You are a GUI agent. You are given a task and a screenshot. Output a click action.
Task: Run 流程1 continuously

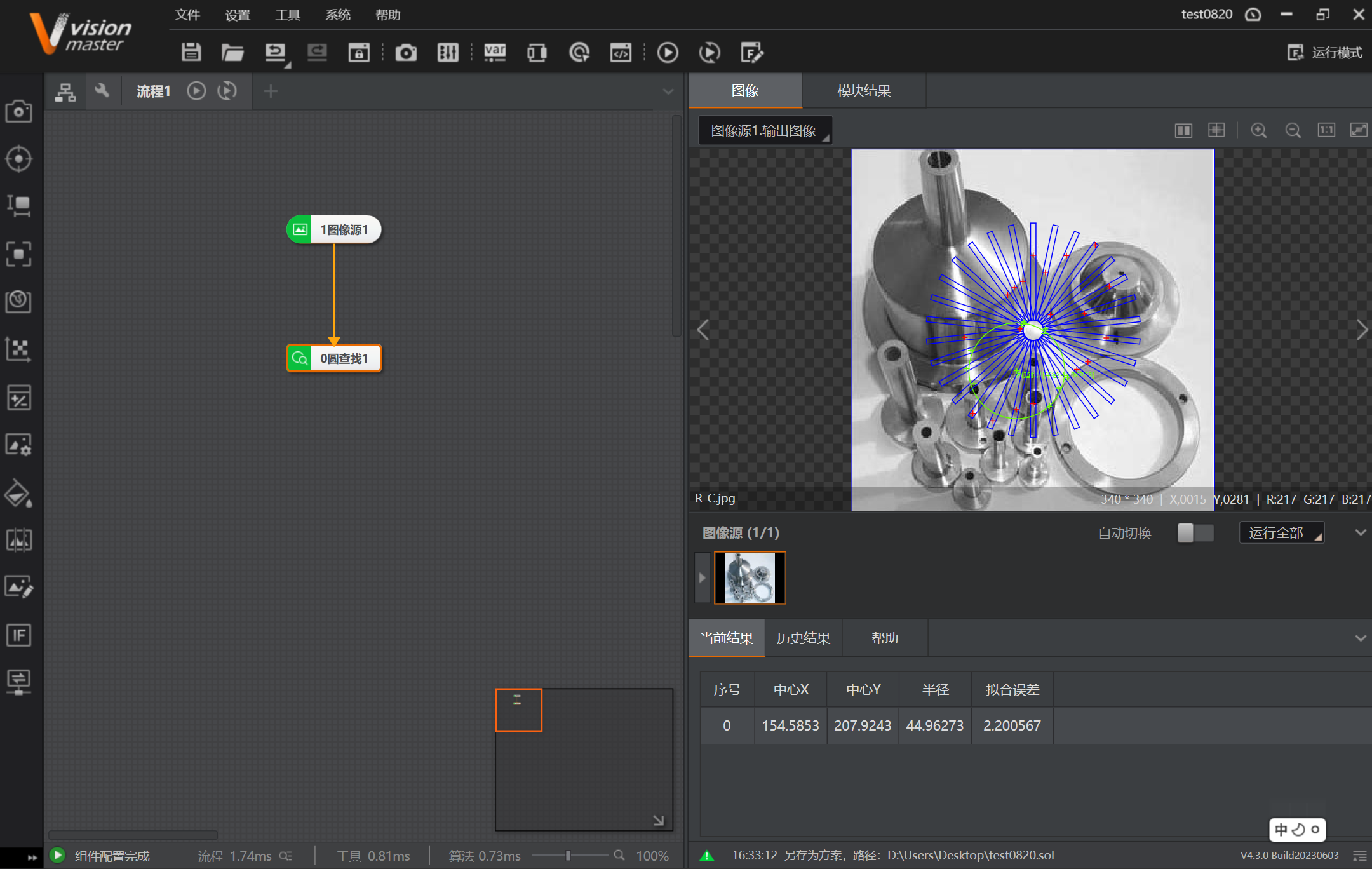227,91
